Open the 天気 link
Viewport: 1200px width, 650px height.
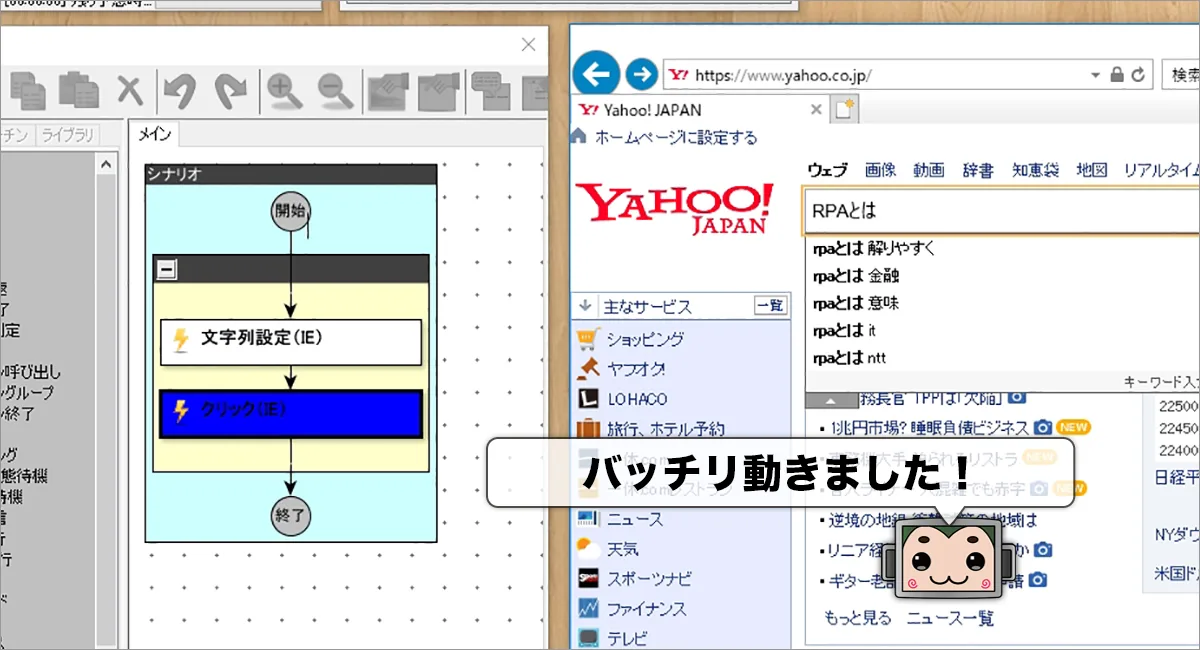[623, 548]
